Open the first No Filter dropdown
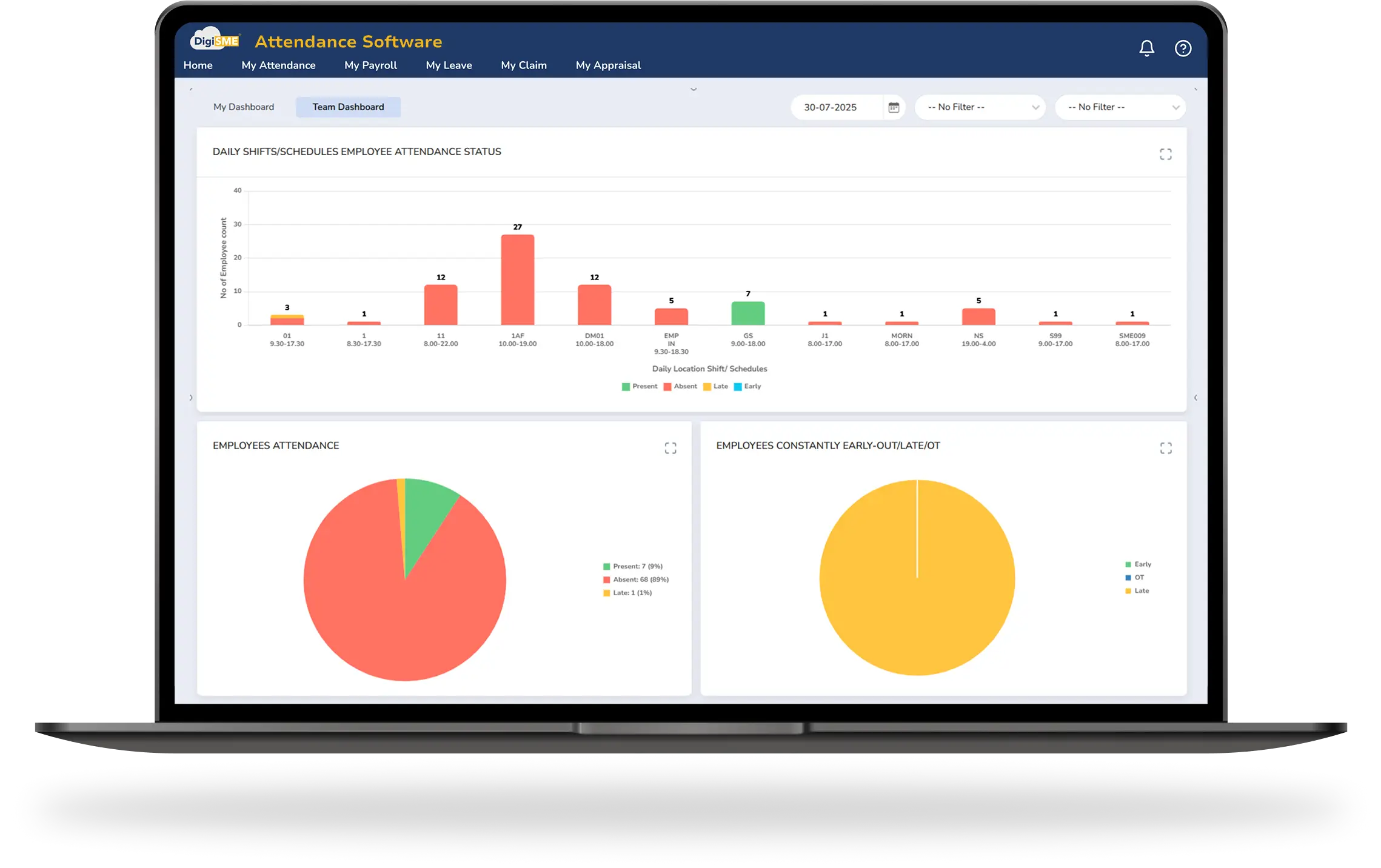The height and width of the screenshot is (868, 1381). [979, 107]
